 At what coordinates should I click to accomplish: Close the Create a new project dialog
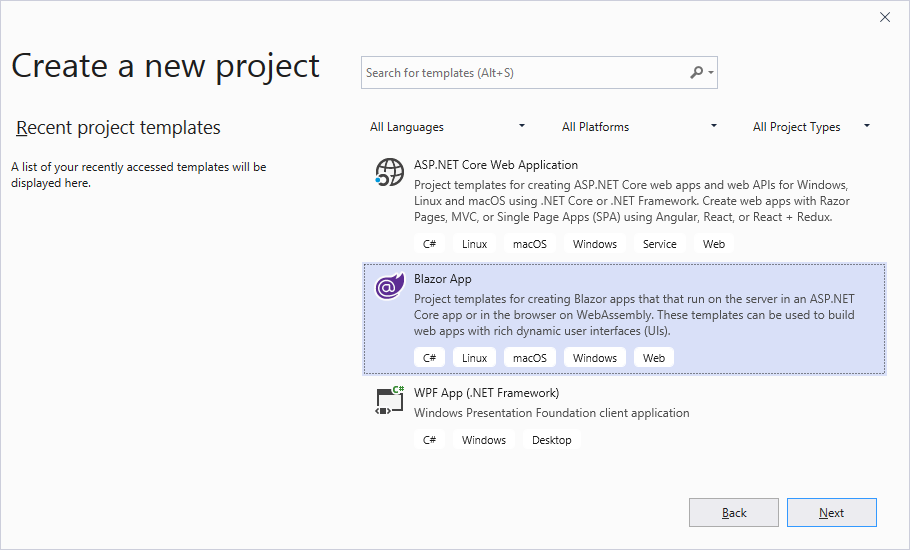[x=884, y=17]
